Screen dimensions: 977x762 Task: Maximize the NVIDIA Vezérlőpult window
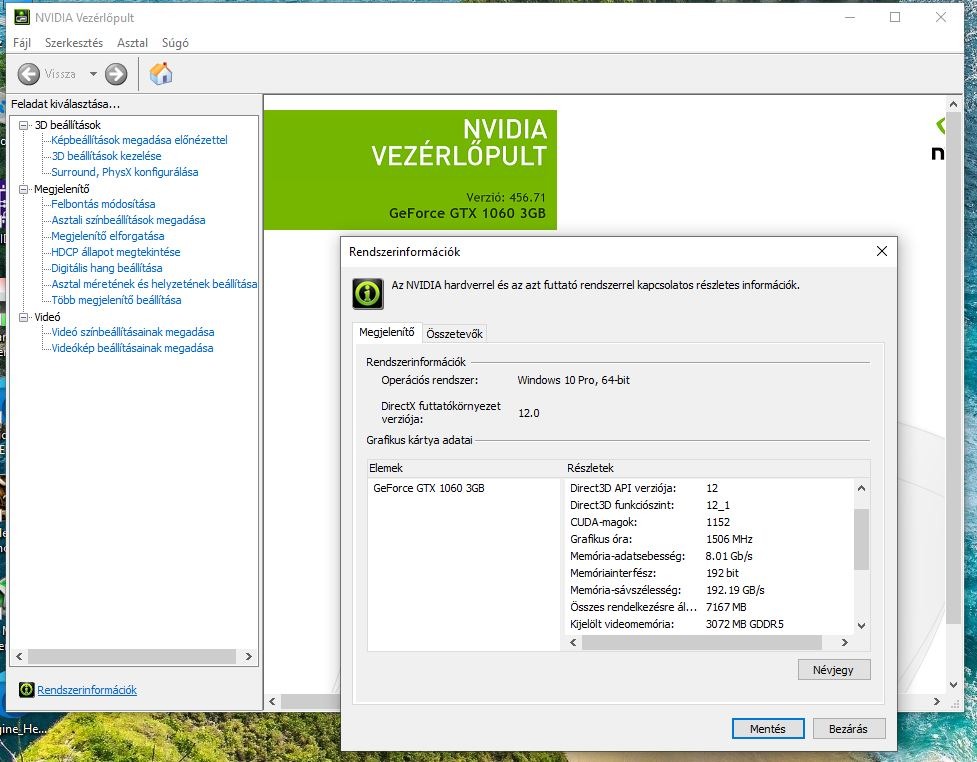click(x=895, y=17)
